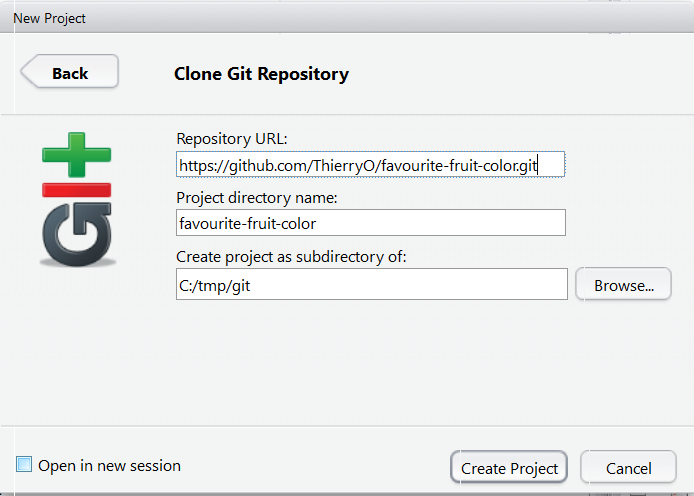694x496 pixels.
Task: Click the gray circular arrow Git icon
Action: [x=77, y=234]
